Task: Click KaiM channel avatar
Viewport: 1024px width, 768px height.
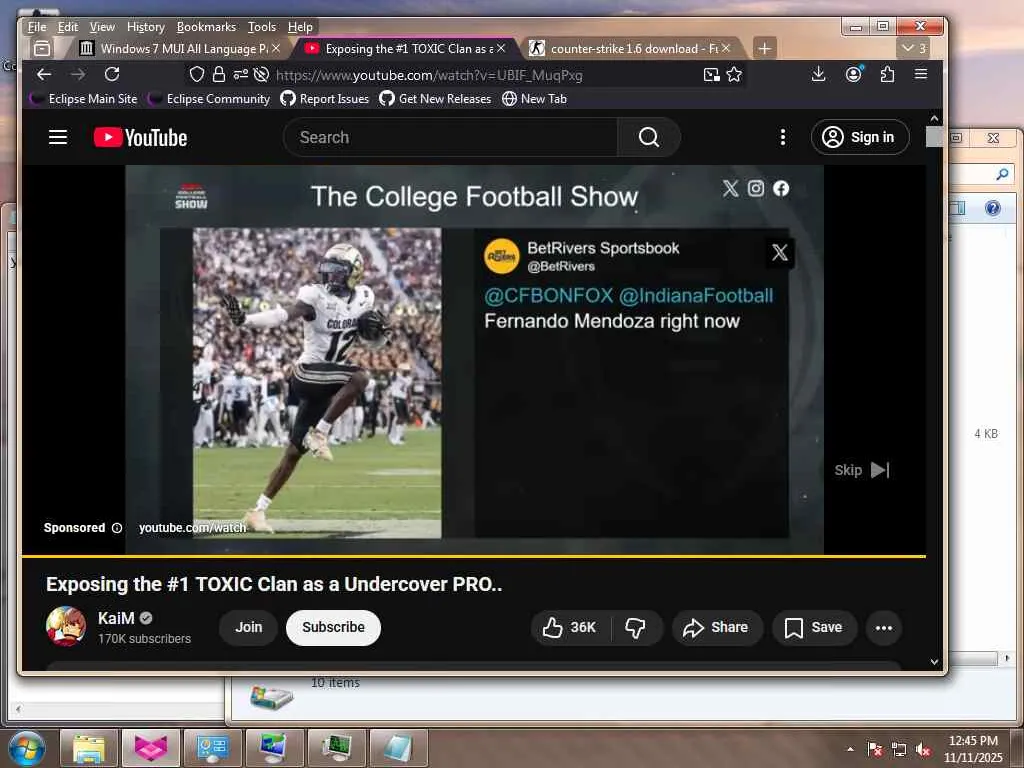Action: point(65,626)
